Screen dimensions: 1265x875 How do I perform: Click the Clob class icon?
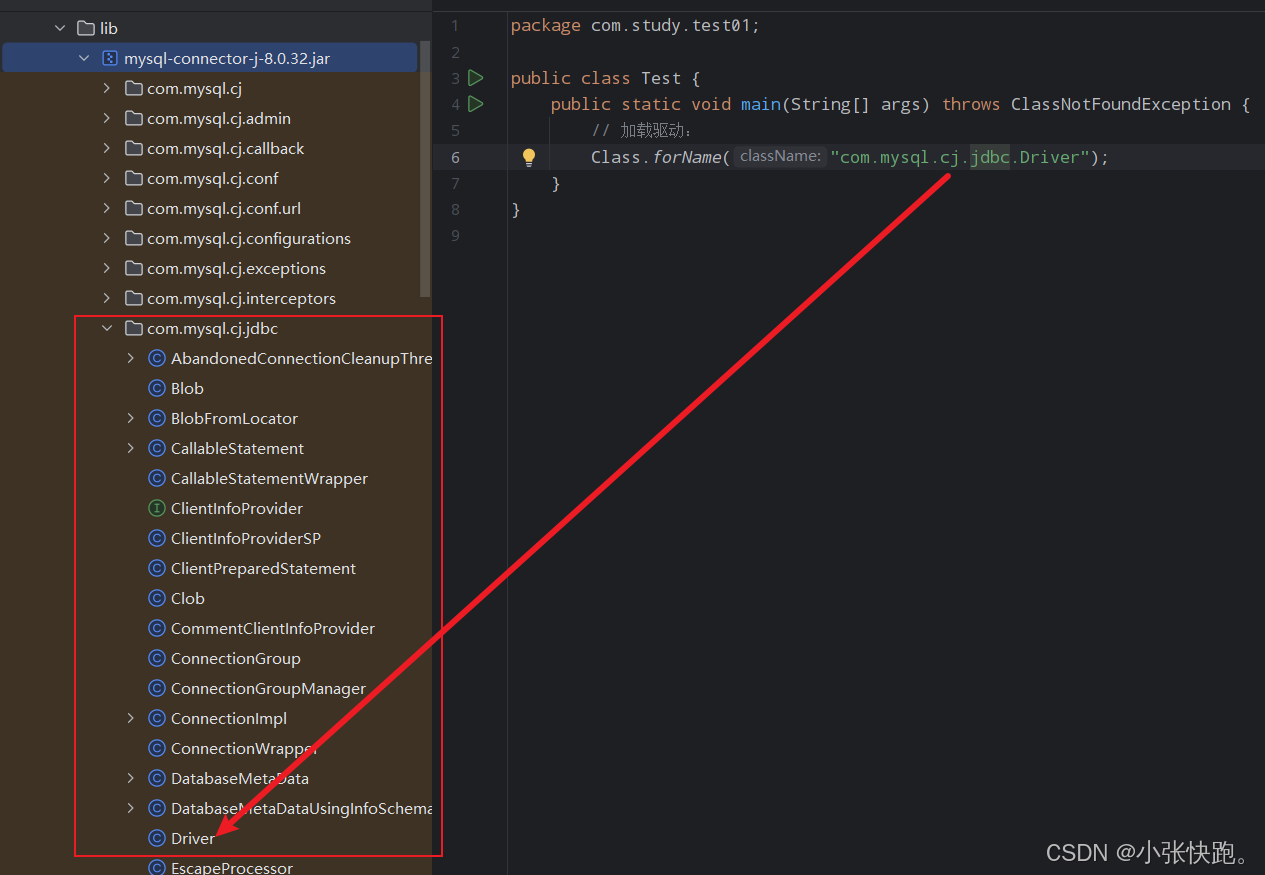(156, 598)
